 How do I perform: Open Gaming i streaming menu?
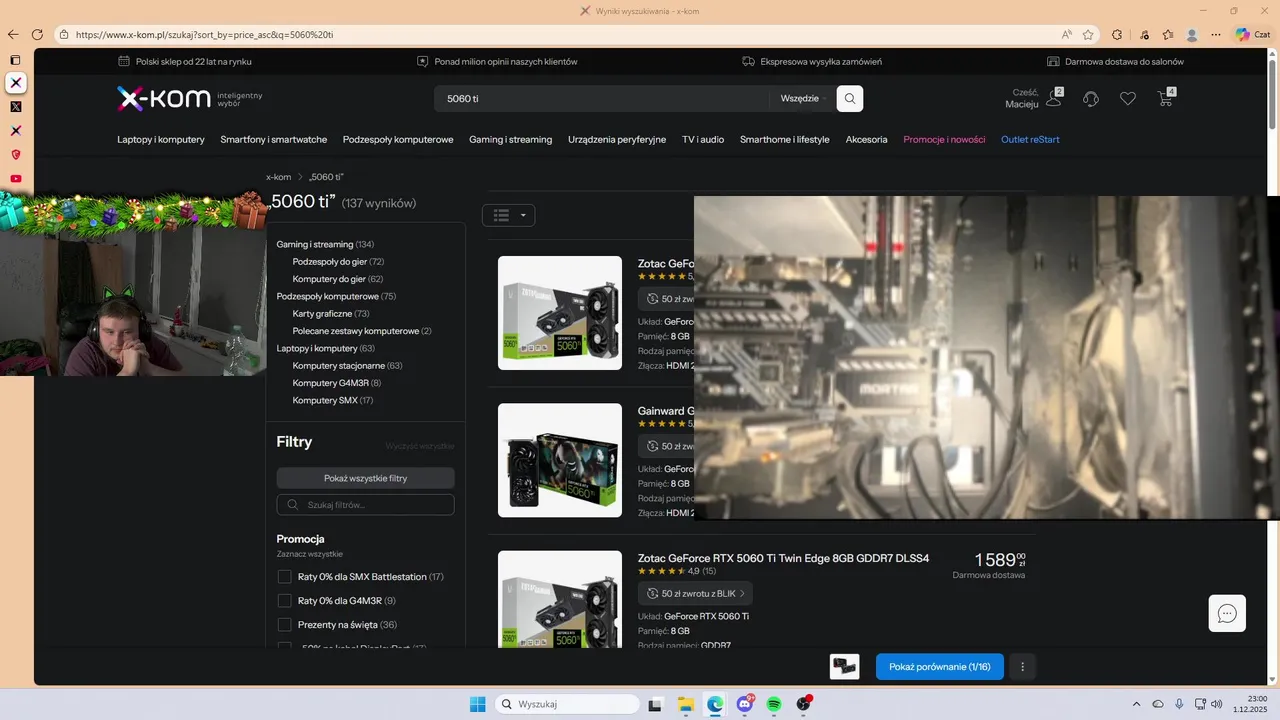511,140
